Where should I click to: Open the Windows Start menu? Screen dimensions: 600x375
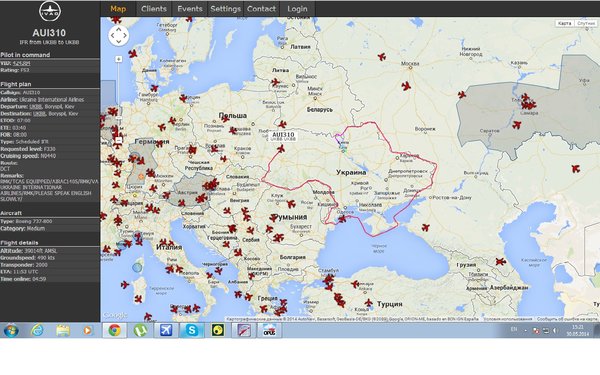pyautogui.click(x=11, y=330)
